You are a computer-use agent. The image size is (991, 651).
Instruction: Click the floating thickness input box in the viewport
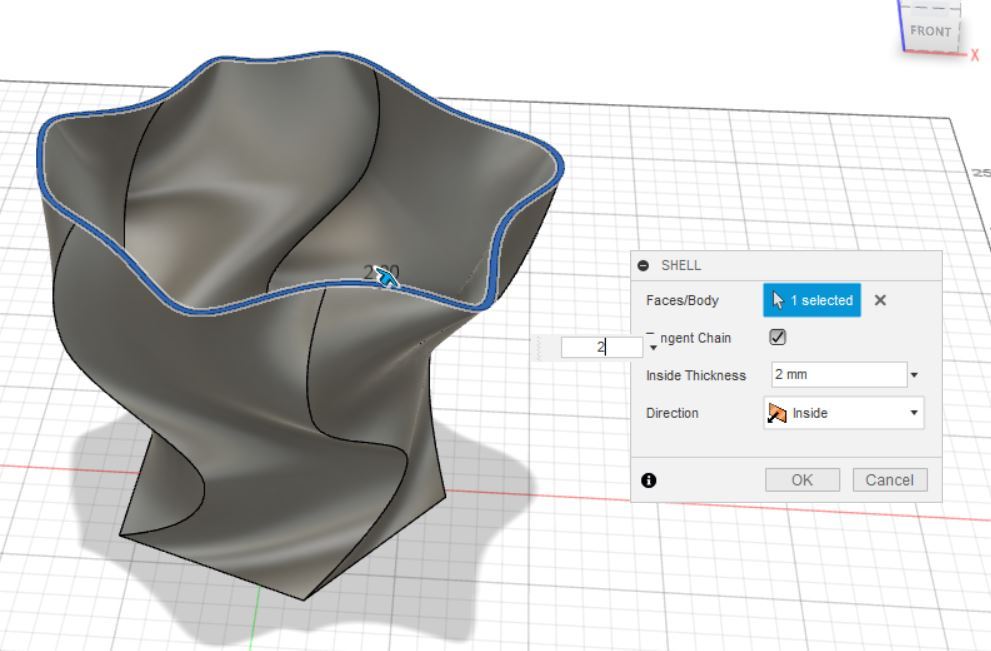point(602,347)
